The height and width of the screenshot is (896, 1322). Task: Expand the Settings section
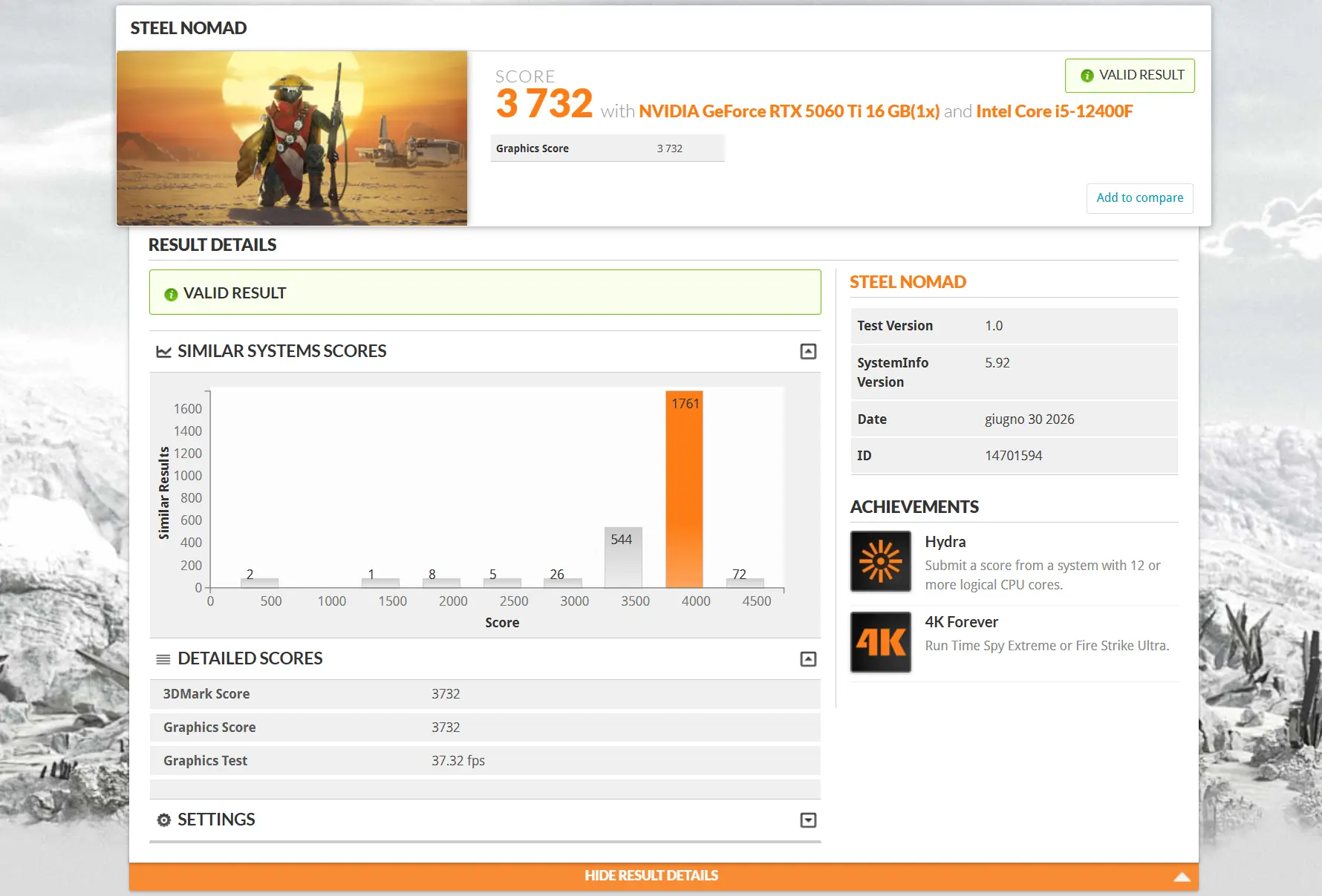pyautogui.click(x=808, y=820)
